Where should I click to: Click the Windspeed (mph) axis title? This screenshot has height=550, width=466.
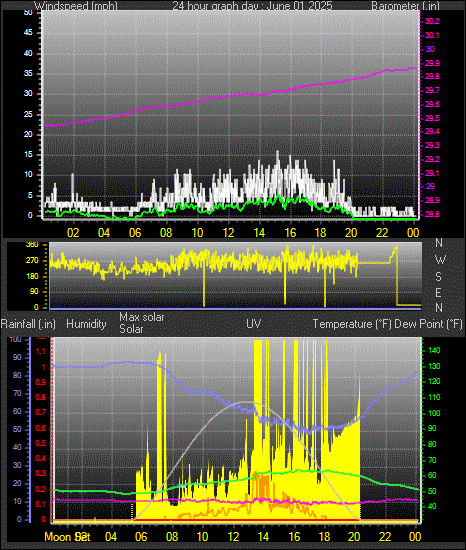tap(76, 6)
